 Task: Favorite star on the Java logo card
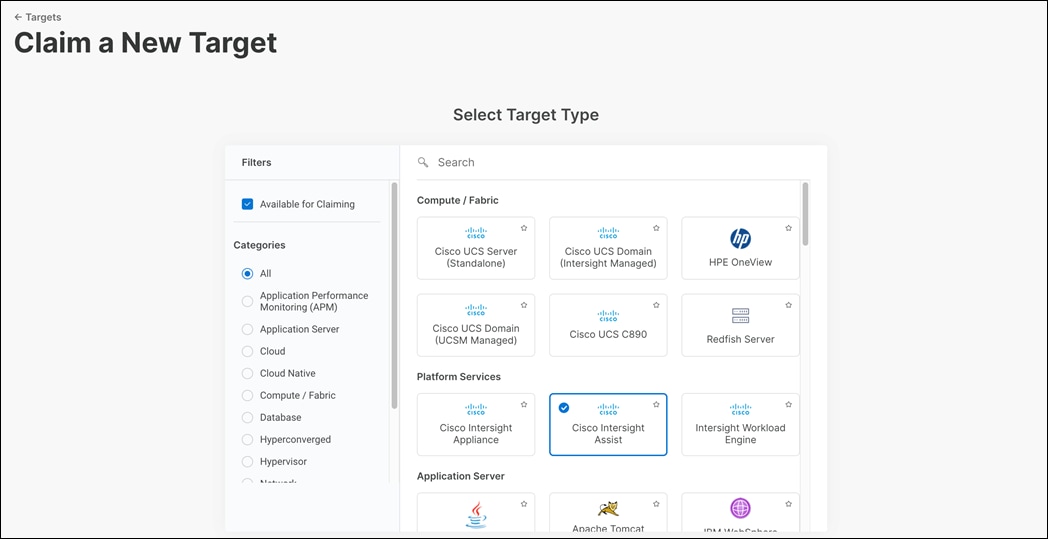[x=524, y=504]
